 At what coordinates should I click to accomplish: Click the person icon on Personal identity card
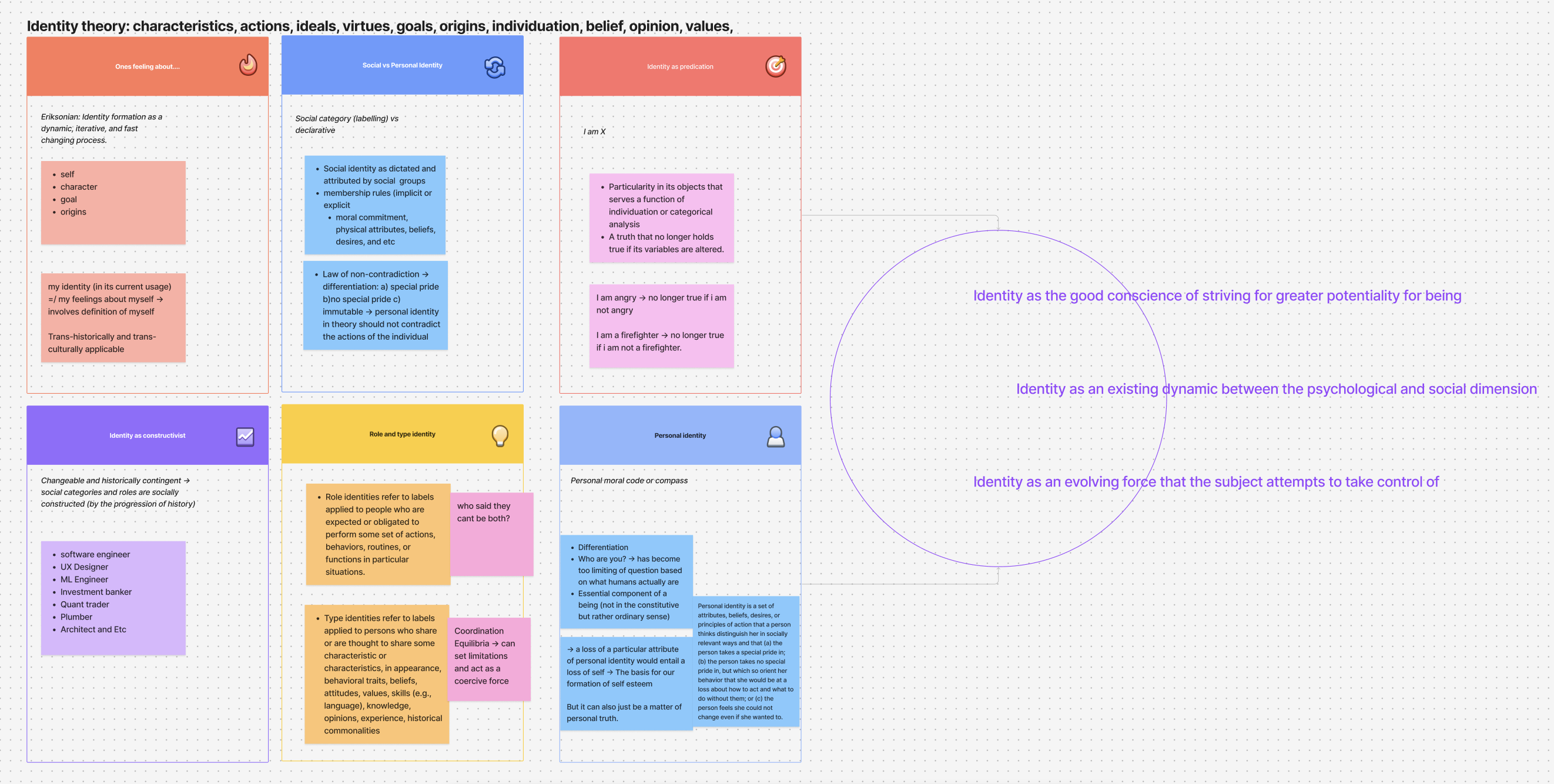[775, 437]
